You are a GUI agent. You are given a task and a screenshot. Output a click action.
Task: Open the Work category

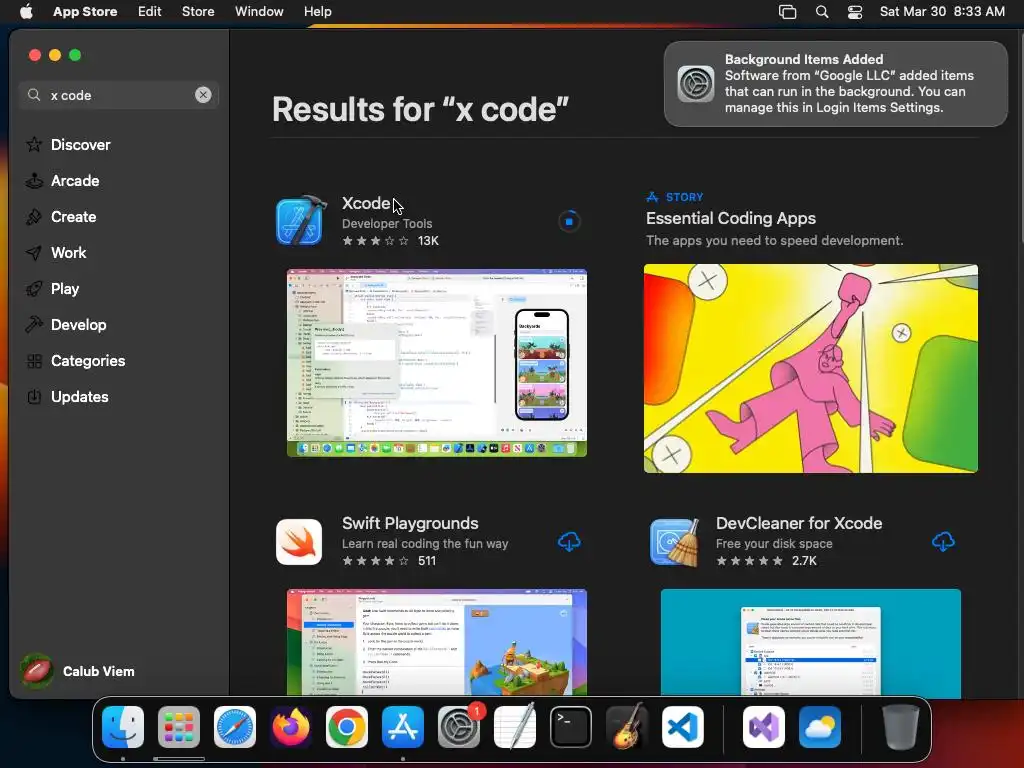tap(69, 252)
